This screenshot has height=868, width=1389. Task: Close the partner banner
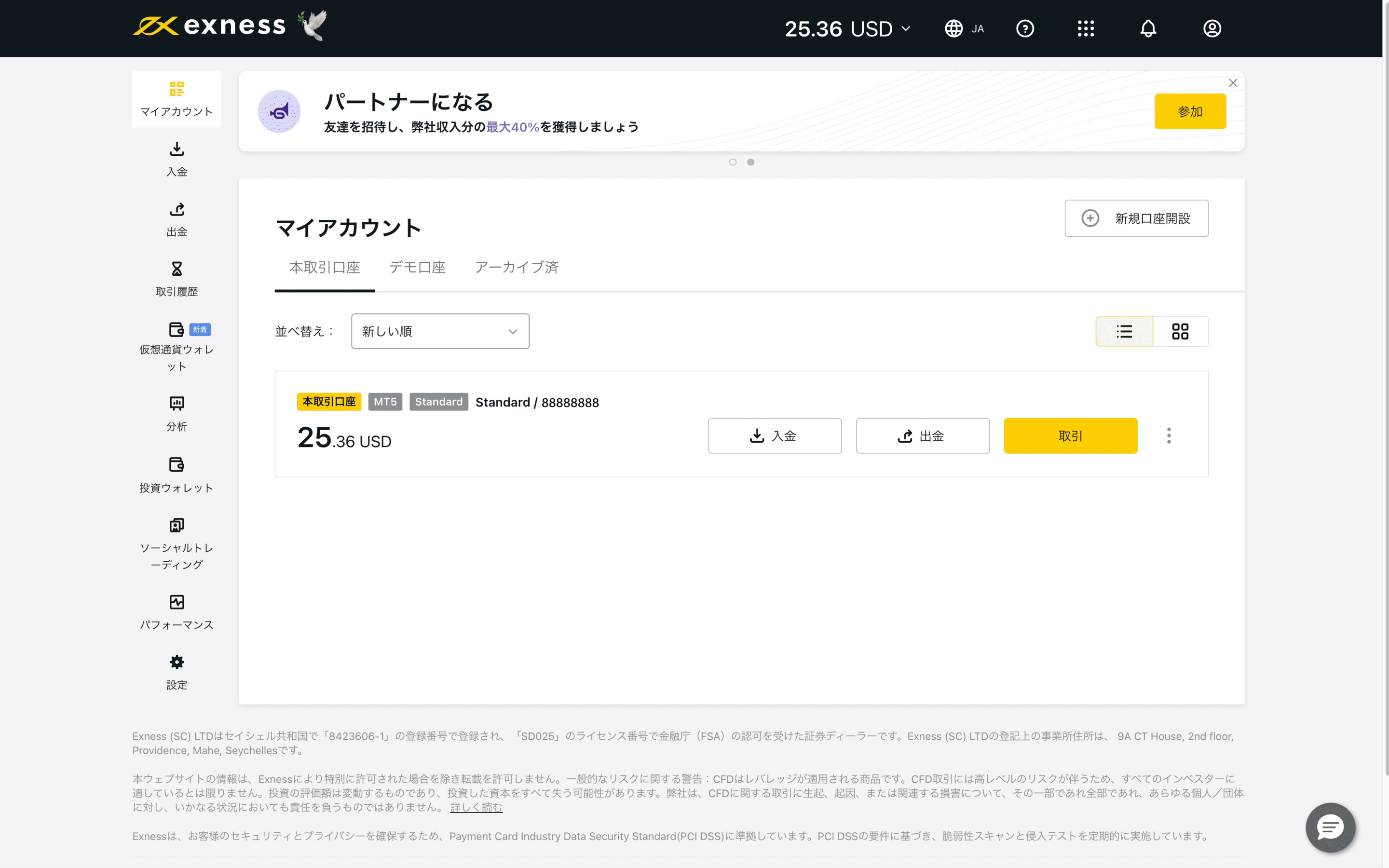pos(1233,83)
